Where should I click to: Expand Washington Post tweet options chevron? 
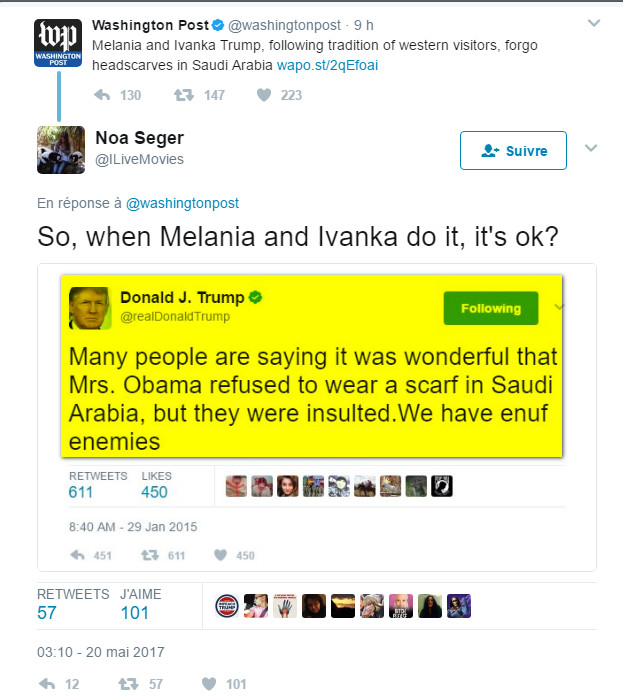[592, 23]
